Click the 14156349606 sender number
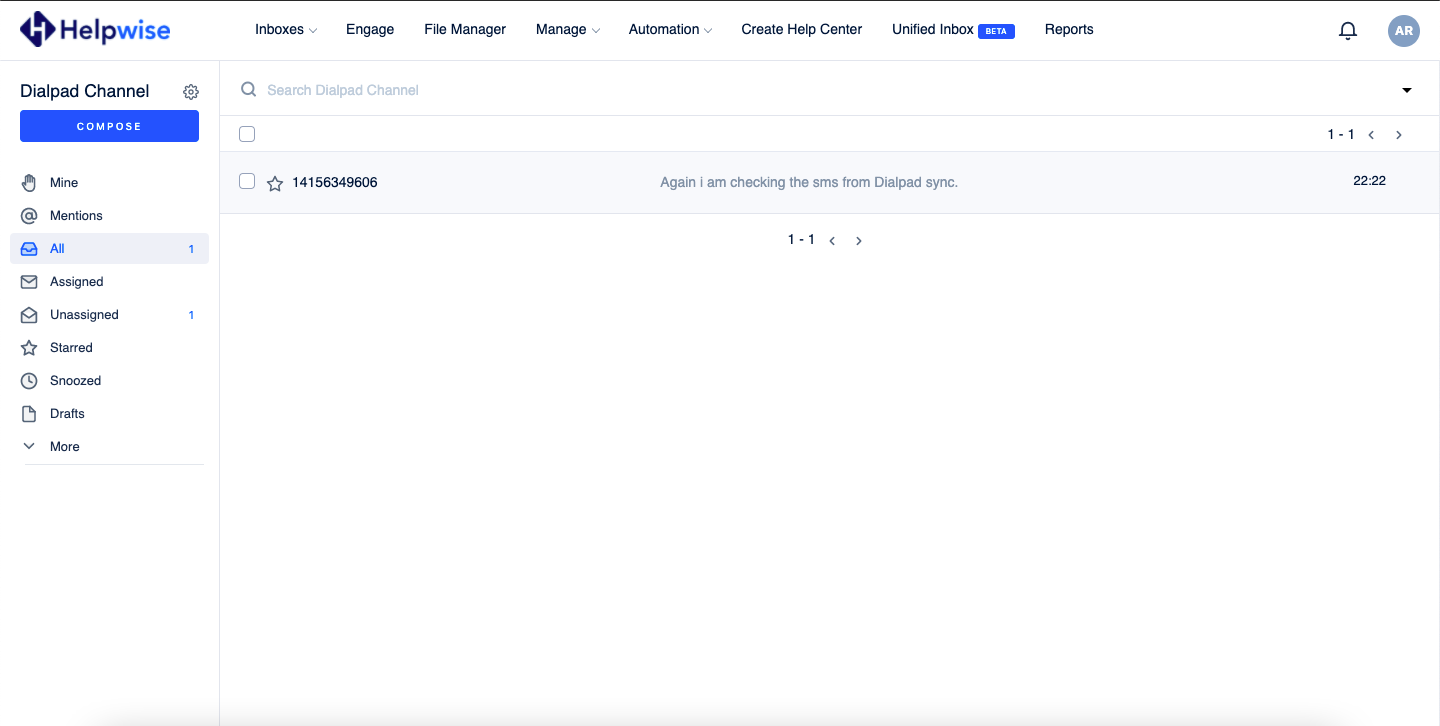This screenshot has width=1440, height=726. pos(335,182)
